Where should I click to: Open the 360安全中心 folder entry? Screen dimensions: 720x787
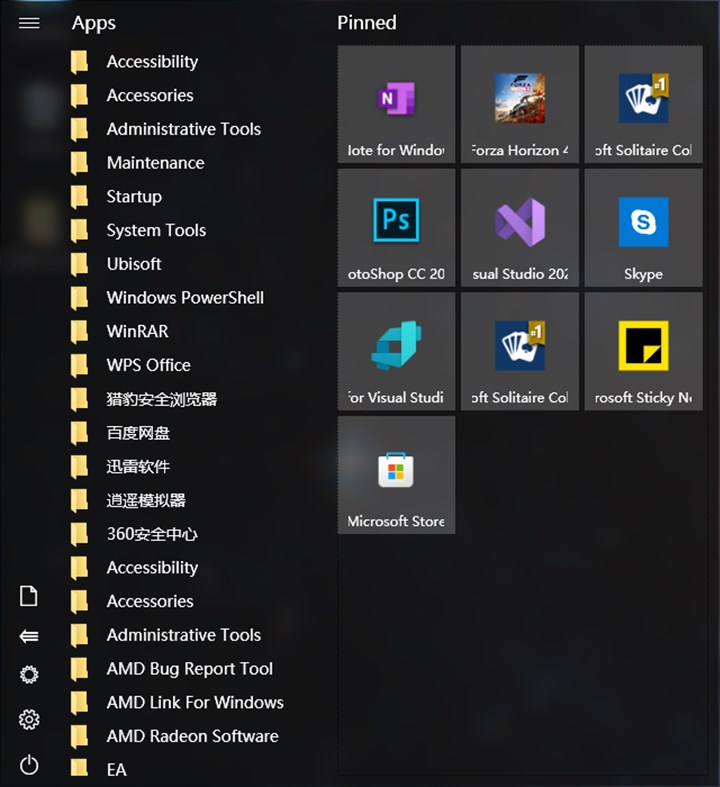[x=134, y=534]
